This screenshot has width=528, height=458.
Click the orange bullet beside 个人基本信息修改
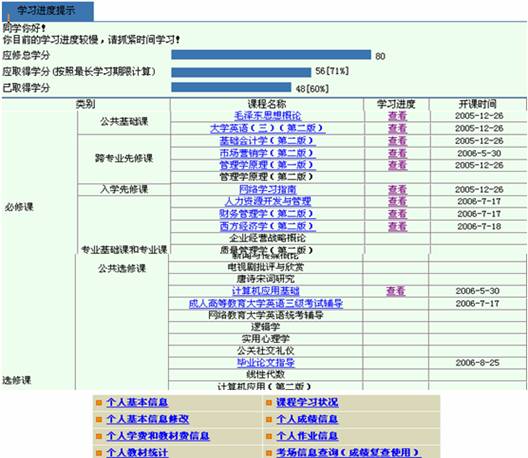point(99,419)
